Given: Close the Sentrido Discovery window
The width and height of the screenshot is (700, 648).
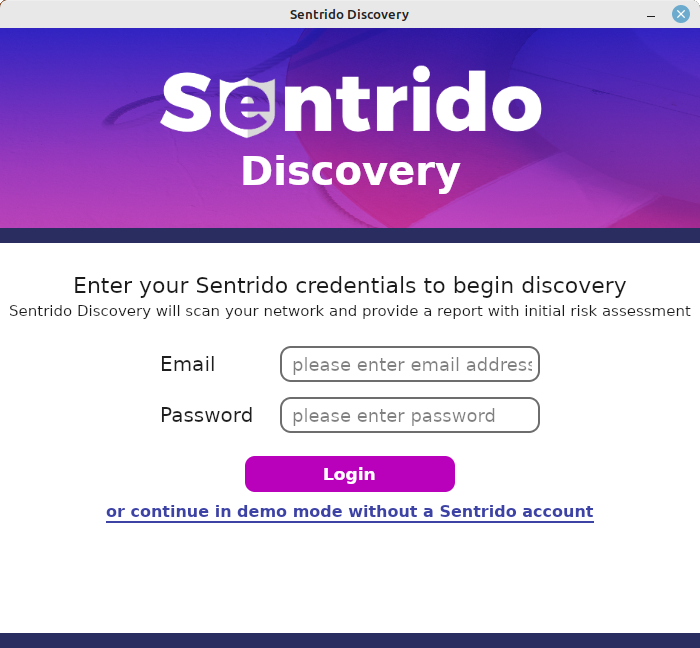Looking at the screenshot, I should 681,14.
